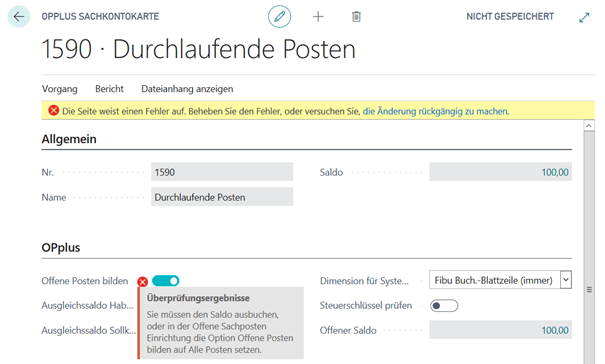Click the vertical scrollbar grip
Image resolution: width=605 pixels, height=364 pixels.
[x=589, y=290]
